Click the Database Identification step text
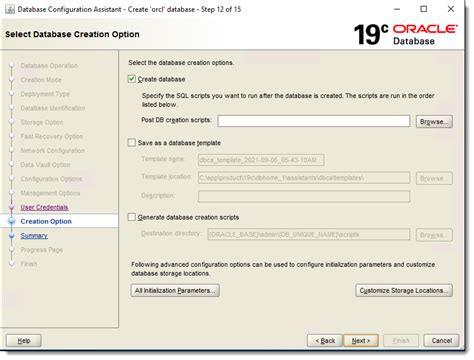This screenshot has height=360, width=474. pyautogui.click(x=53, y=108)
